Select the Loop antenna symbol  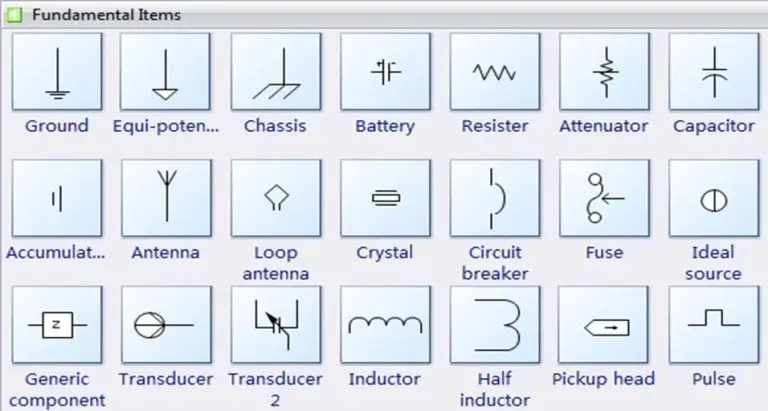(x=276, y=198)
